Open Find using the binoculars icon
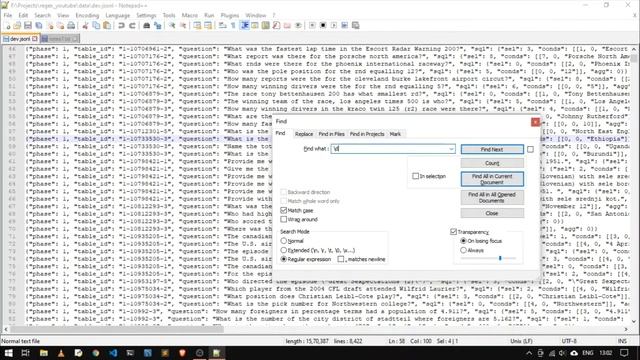The height and width of the screenshot is (360, 640). point(147,26)
